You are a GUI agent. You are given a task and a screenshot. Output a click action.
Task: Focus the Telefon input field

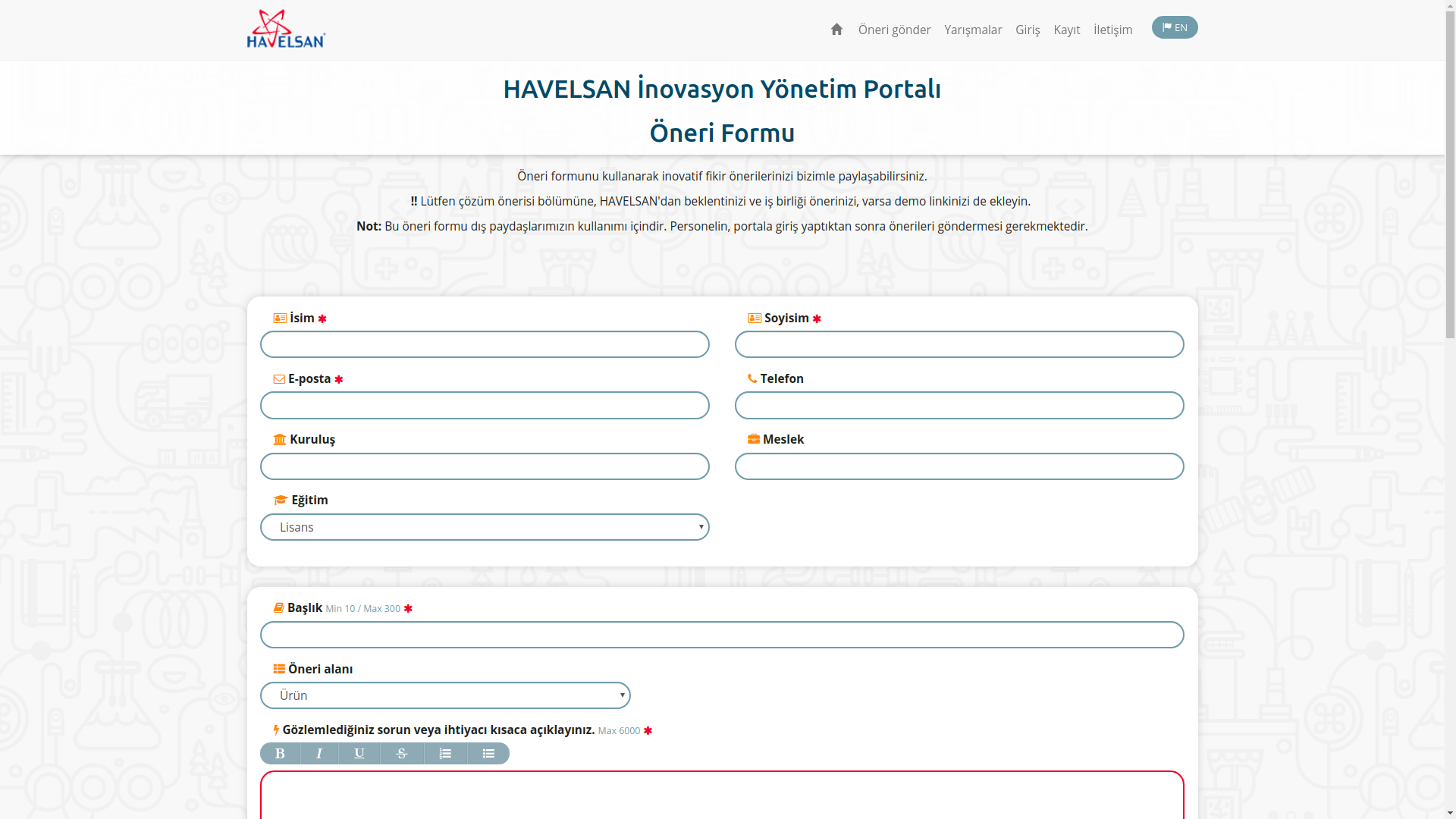[x=959, y=405]
